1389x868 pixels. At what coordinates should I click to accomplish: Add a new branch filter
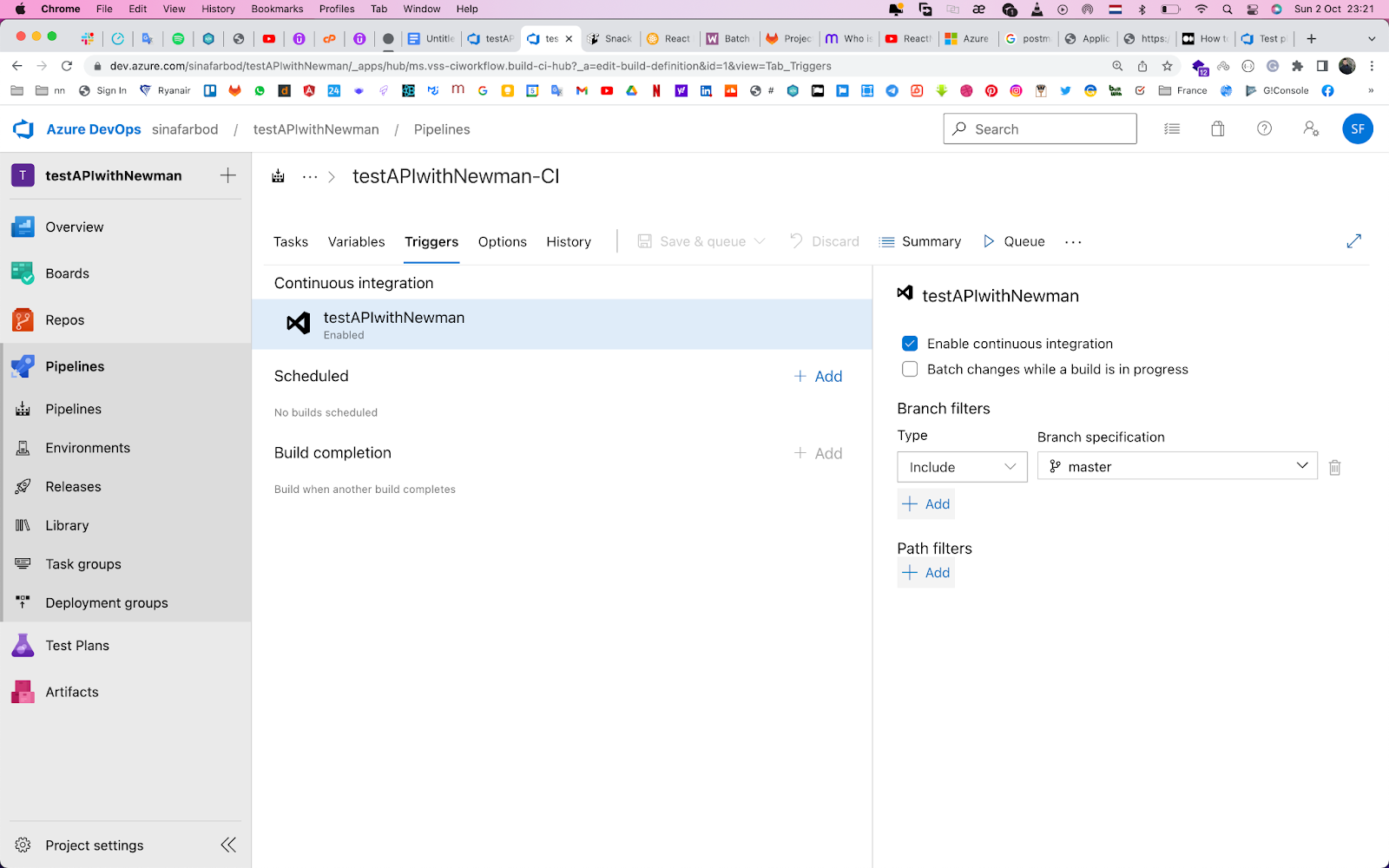click(x=926, y=504)
